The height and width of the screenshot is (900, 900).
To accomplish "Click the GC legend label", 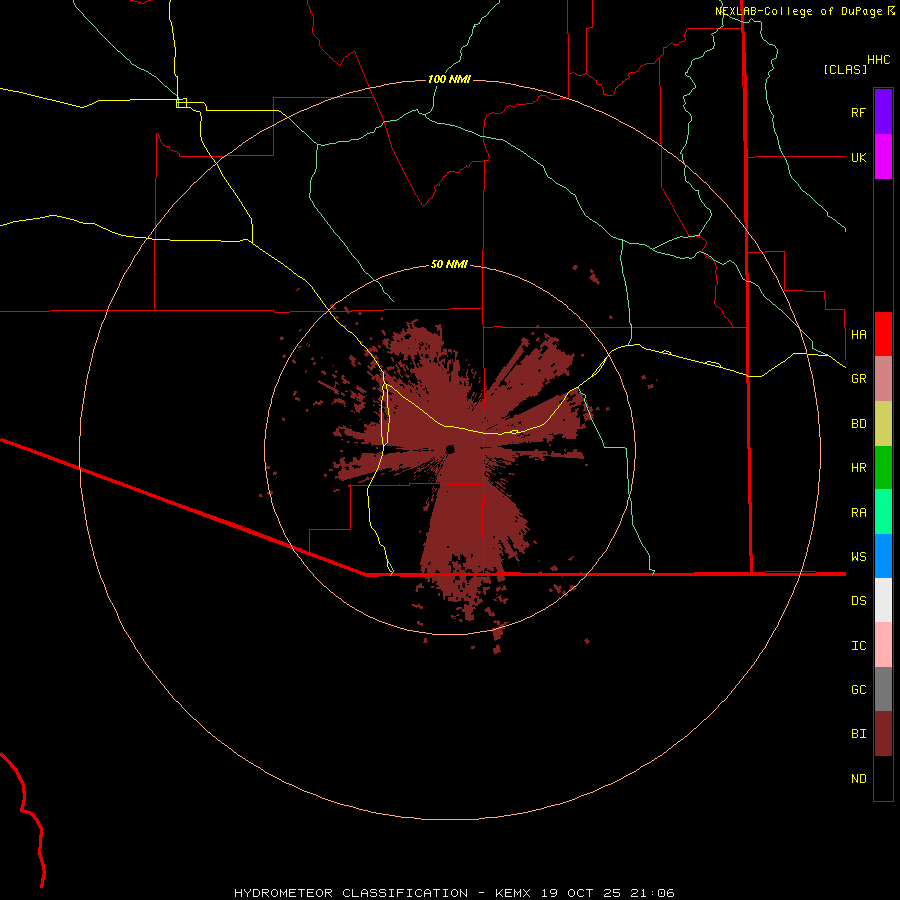I will tap(858, 690).
